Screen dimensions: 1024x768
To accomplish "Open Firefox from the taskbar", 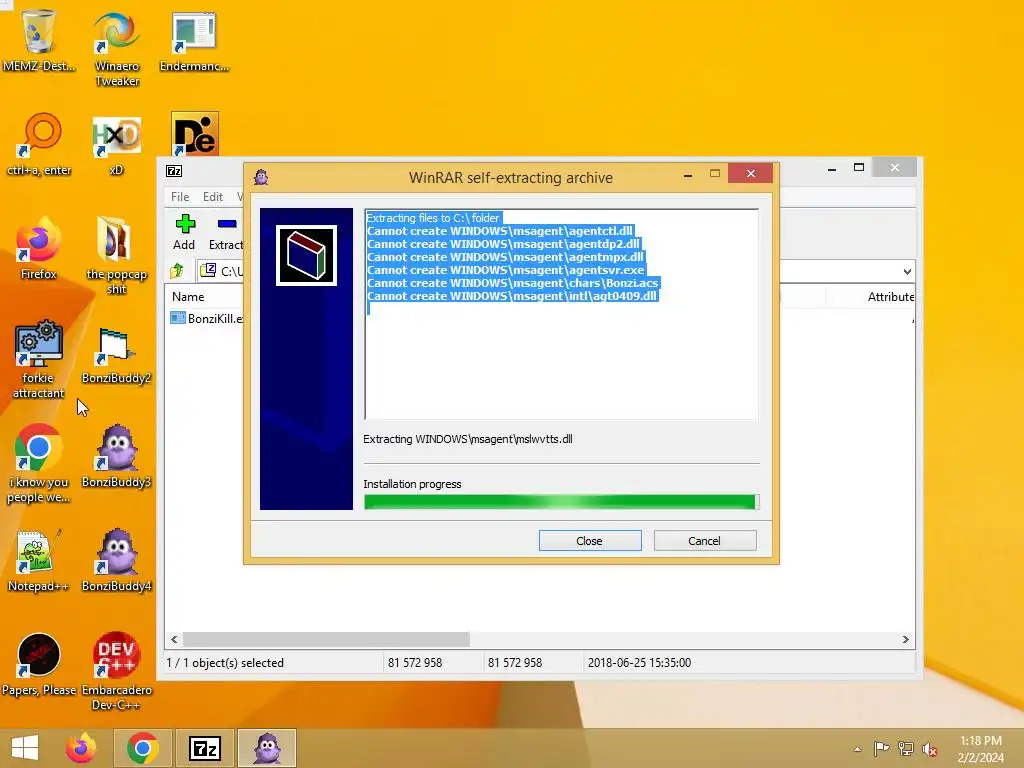I will (x=81, y=748).
